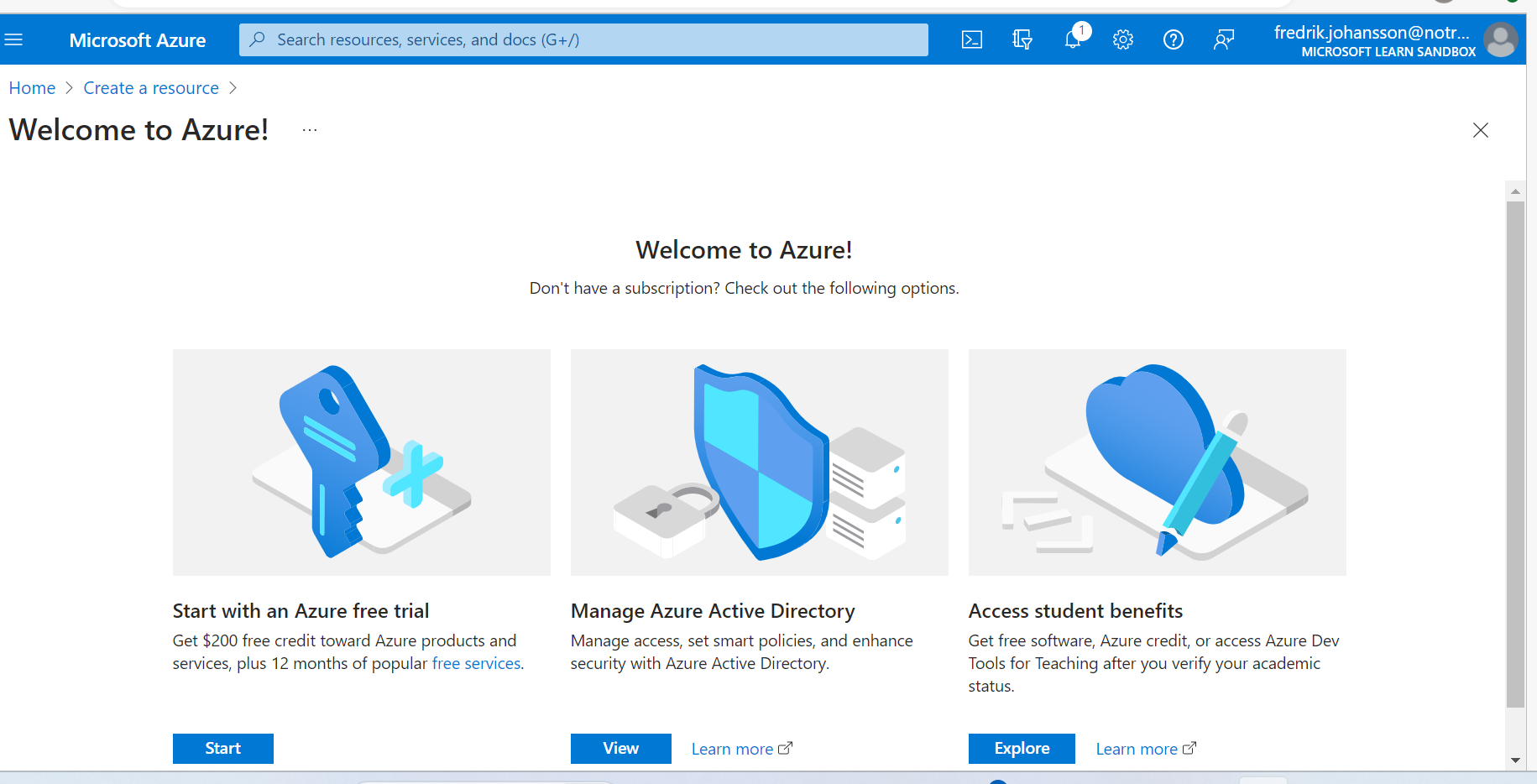Open the free services link
Viewport: 1537px width, 784px height.
[476, 663]
